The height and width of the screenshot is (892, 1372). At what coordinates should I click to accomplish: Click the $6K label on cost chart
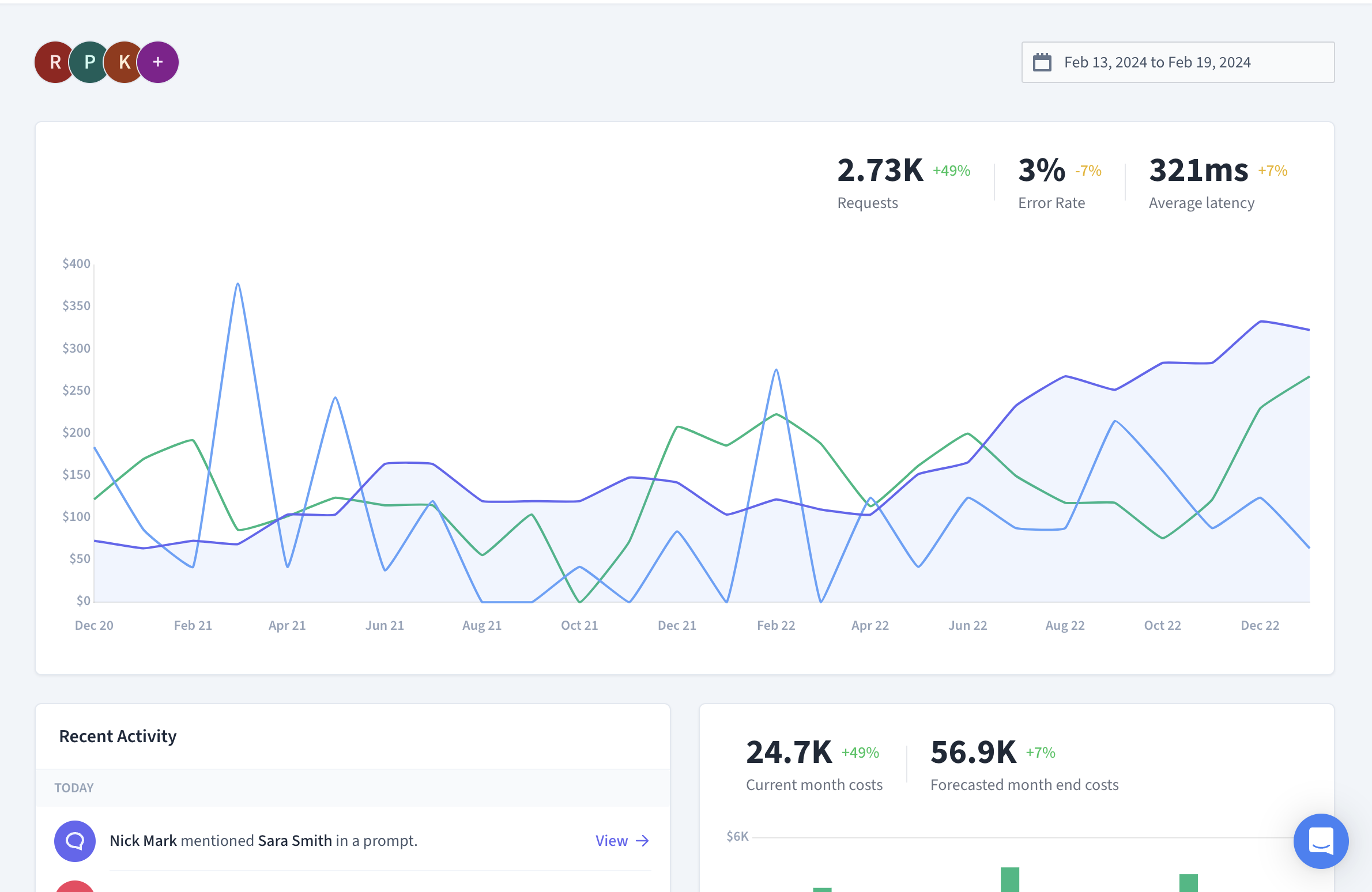pos(737,836)
